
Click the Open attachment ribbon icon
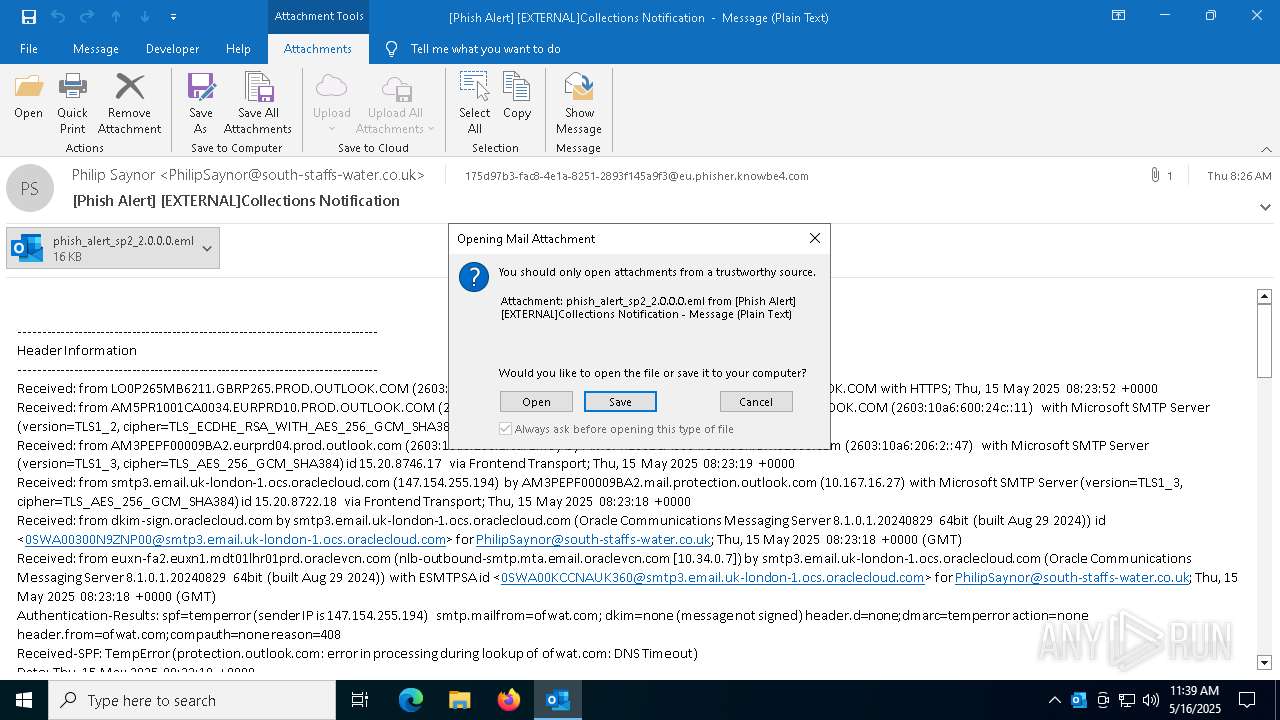click(29, 97)
